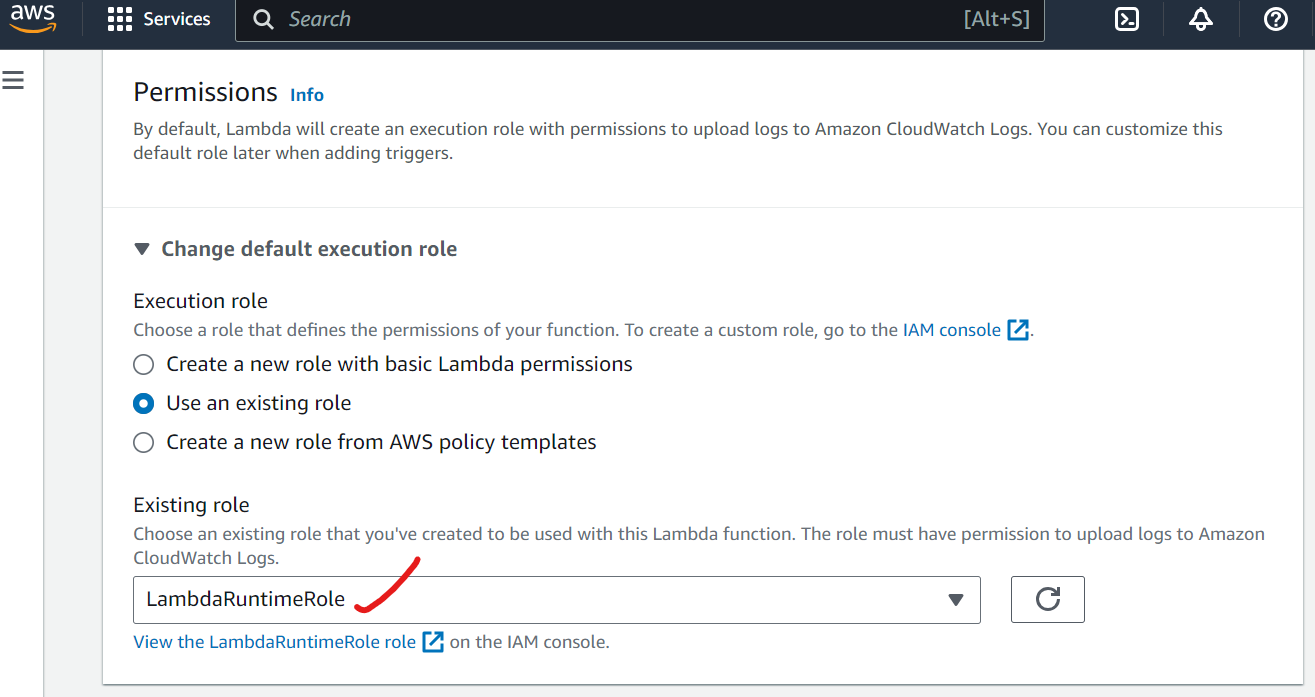Open the IAM console link
The height and width of the screenshot is (697, 1315).
(951, 330)
